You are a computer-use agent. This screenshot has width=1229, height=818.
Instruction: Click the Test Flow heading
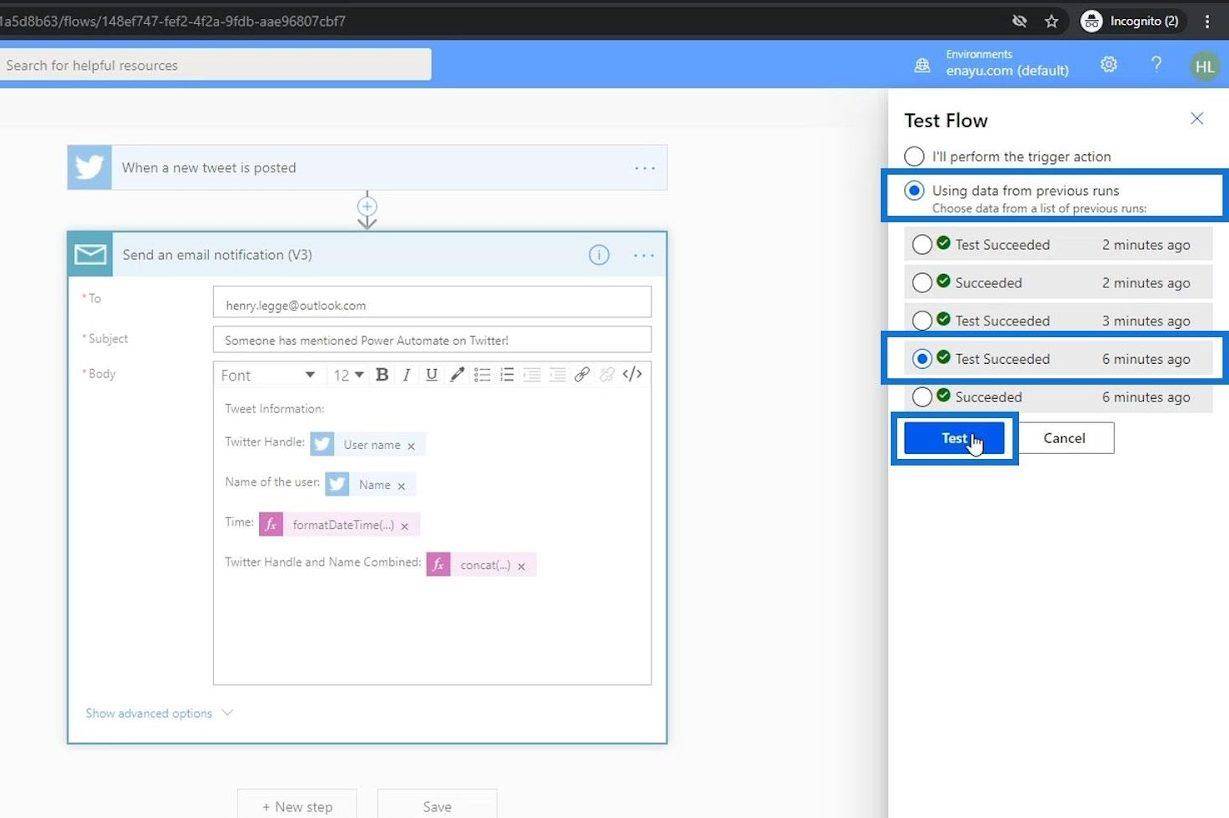[946, 121]
